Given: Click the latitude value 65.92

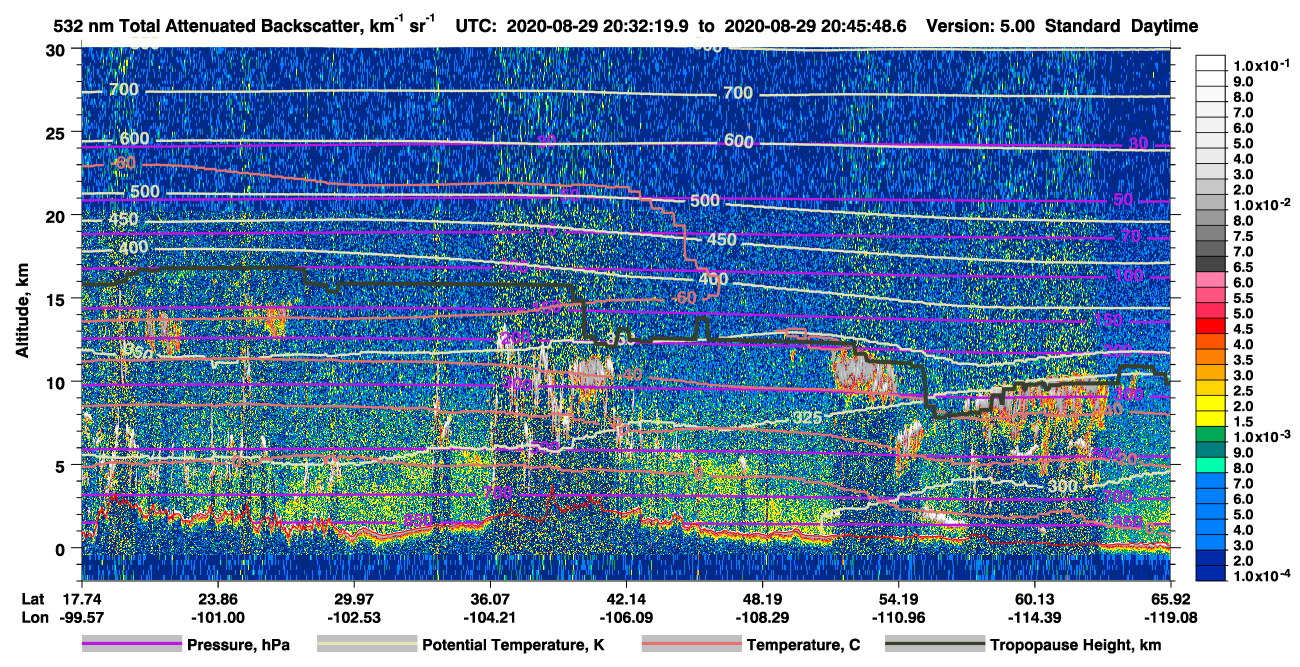Looking at the screenshot, I should click(x=1170, y=599).
